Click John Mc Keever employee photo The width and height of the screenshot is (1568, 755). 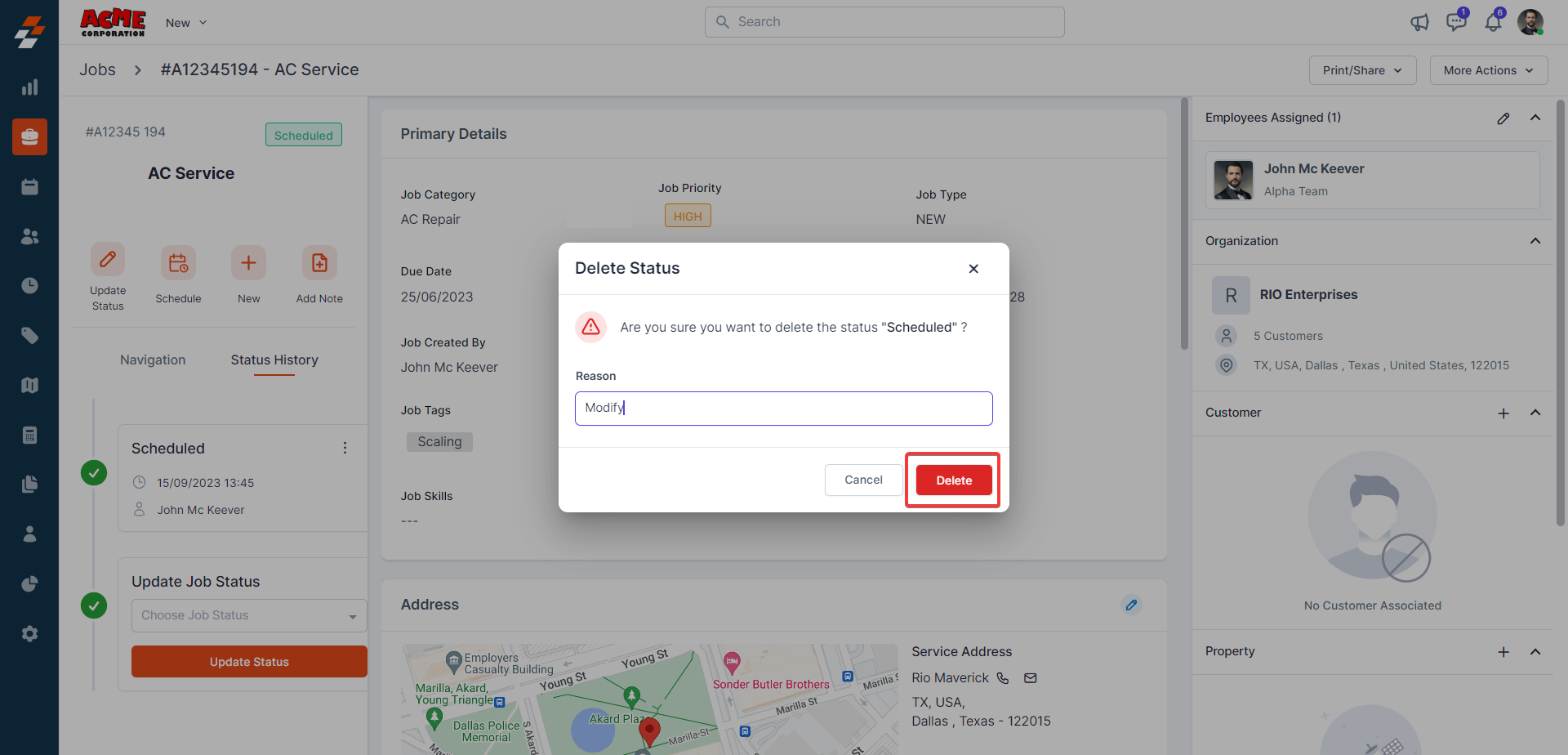pyautogui.click(x=1233, y=180)
